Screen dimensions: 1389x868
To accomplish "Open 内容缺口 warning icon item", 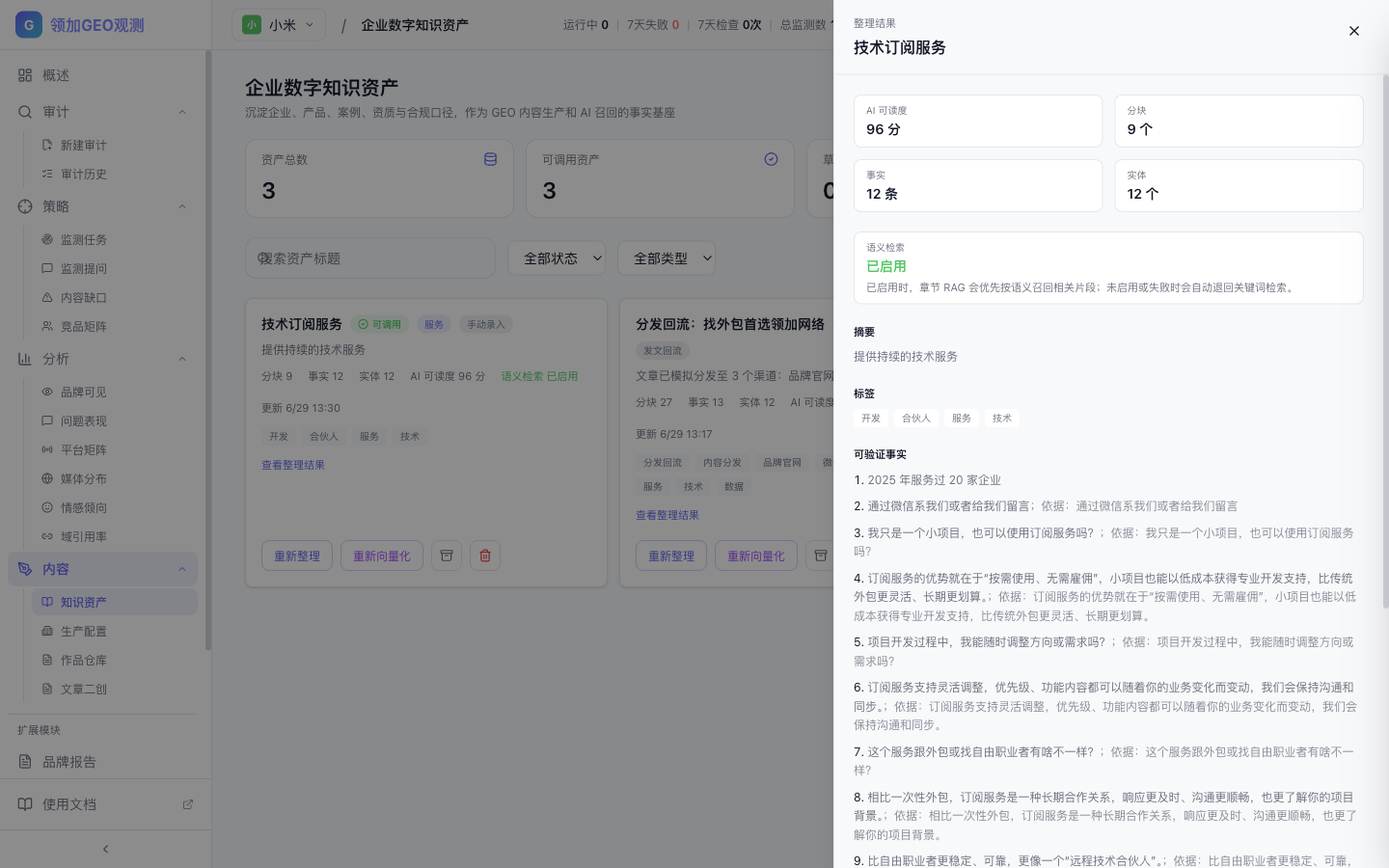I will (x=47, y=297).
